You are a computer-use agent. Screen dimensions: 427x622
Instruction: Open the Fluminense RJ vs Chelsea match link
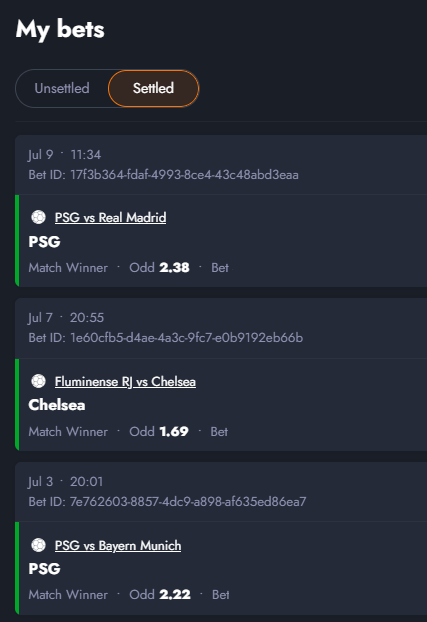(x=125, y=382)
